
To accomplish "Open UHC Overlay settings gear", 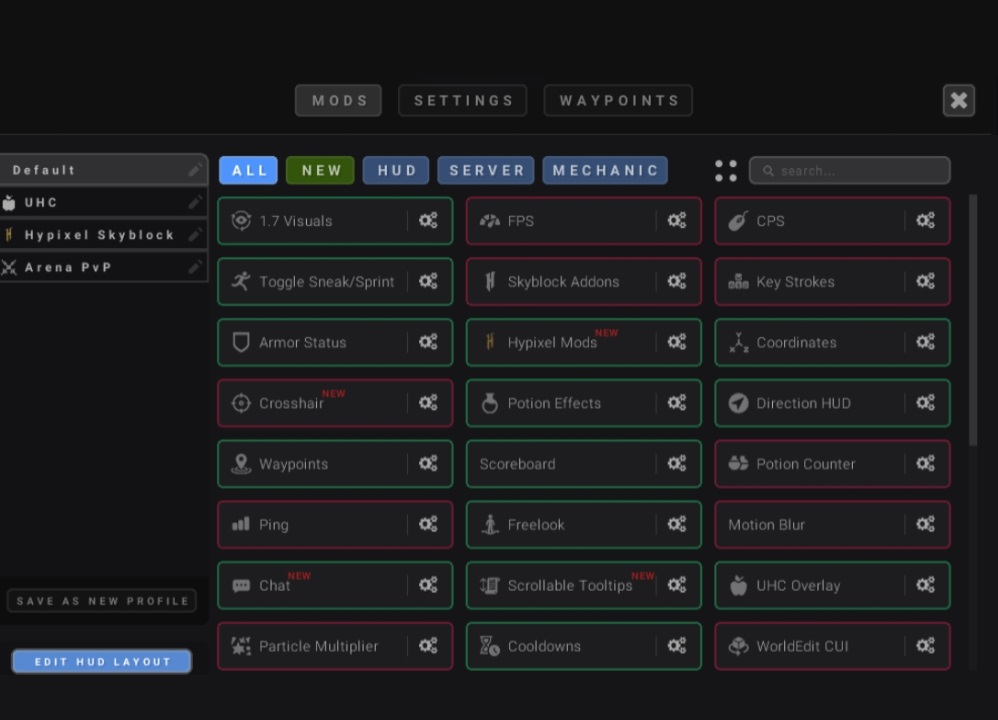I will point(925,584).
